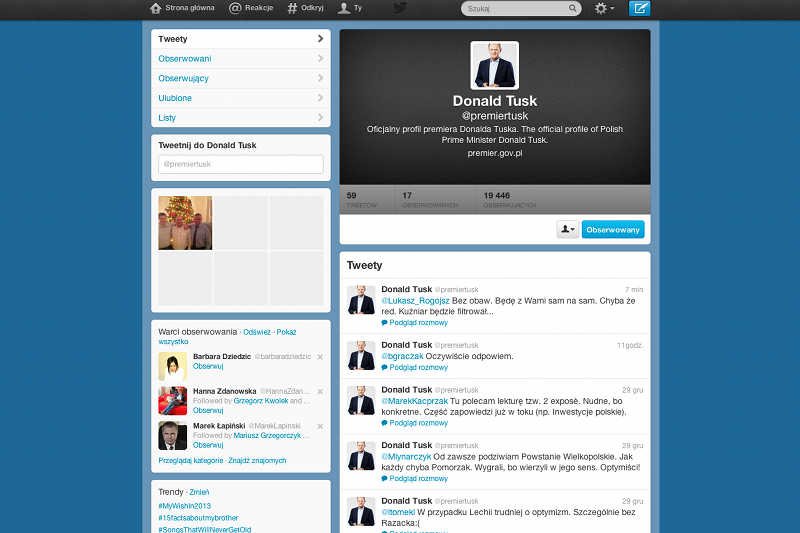
Task: Open #15factsaboutmybrother trend
Action: click(198, 518)
